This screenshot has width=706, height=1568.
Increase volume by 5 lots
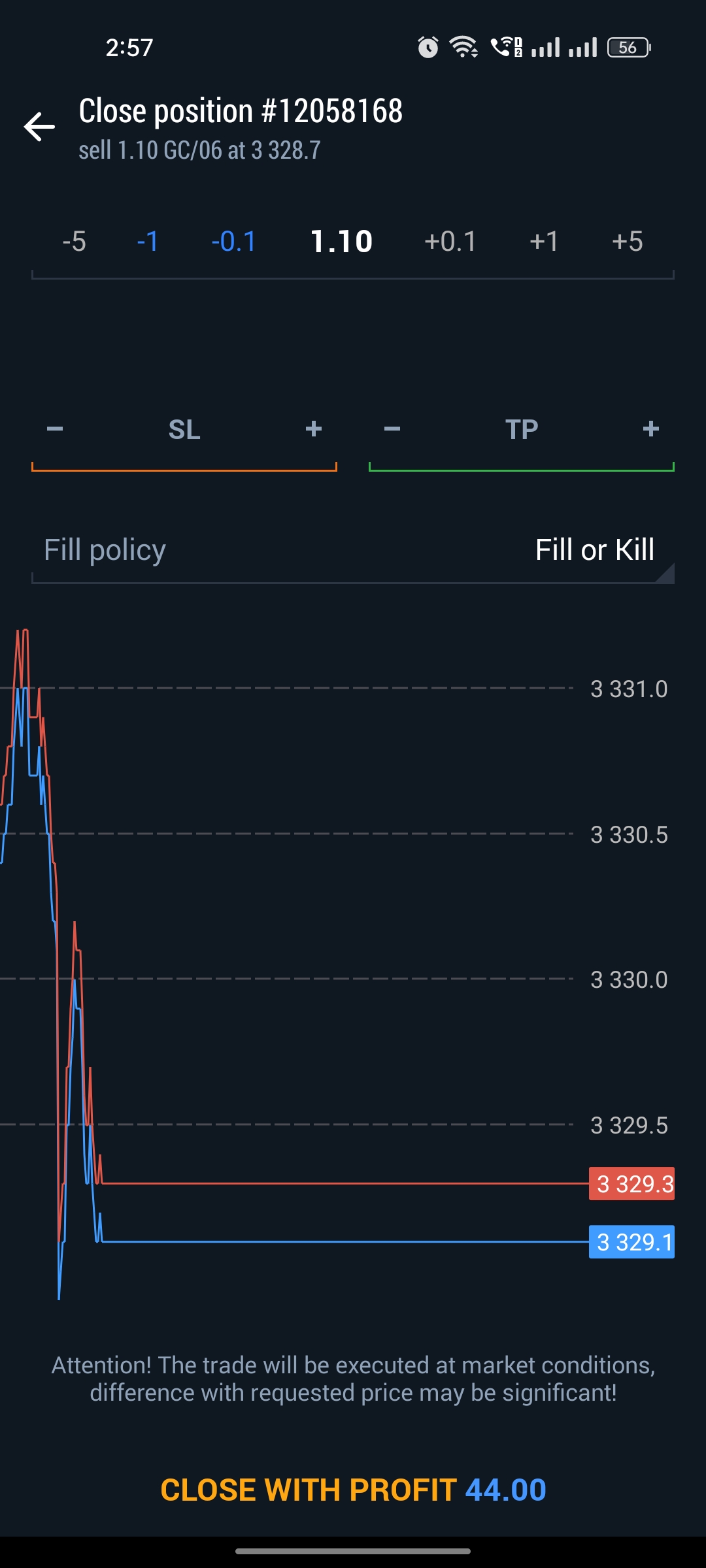(x=628, y=242)
